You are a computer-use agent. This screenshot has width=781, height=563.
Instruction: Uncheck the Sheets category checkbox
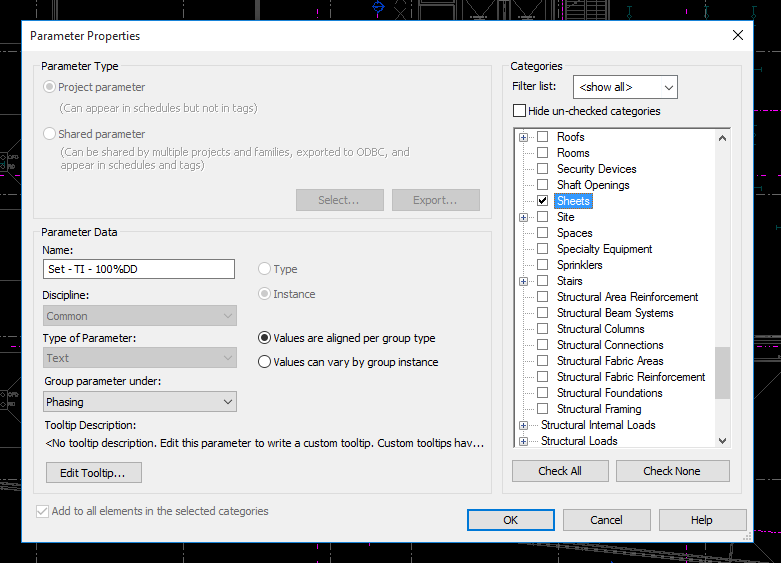(543, 201)
